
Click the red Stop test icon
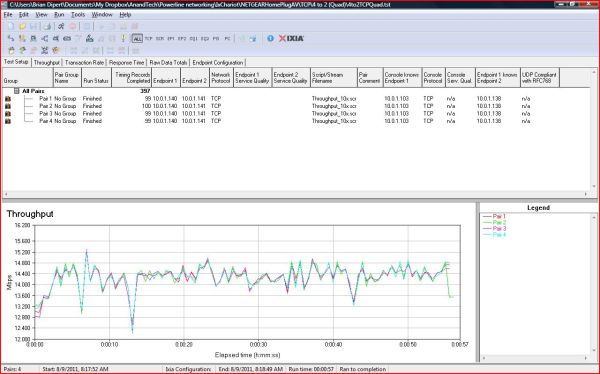72,26
